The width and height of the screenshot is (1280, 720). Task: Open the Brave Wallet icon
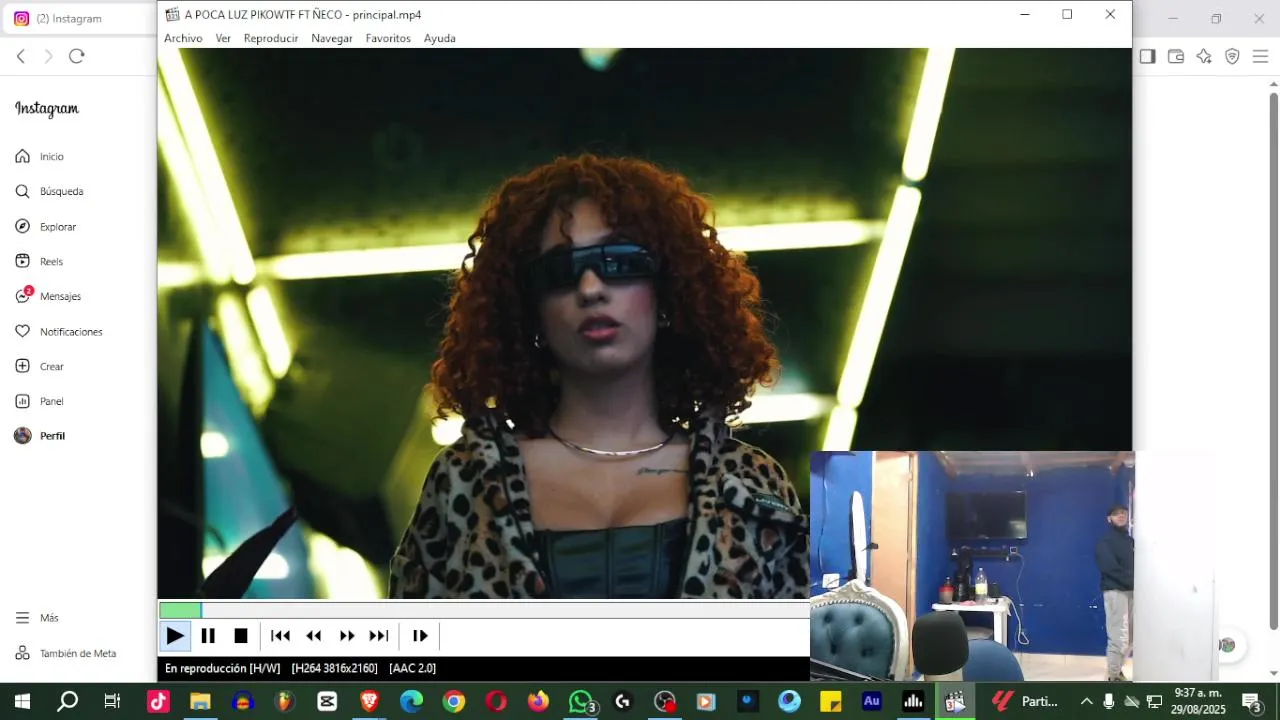[1176, 57]
